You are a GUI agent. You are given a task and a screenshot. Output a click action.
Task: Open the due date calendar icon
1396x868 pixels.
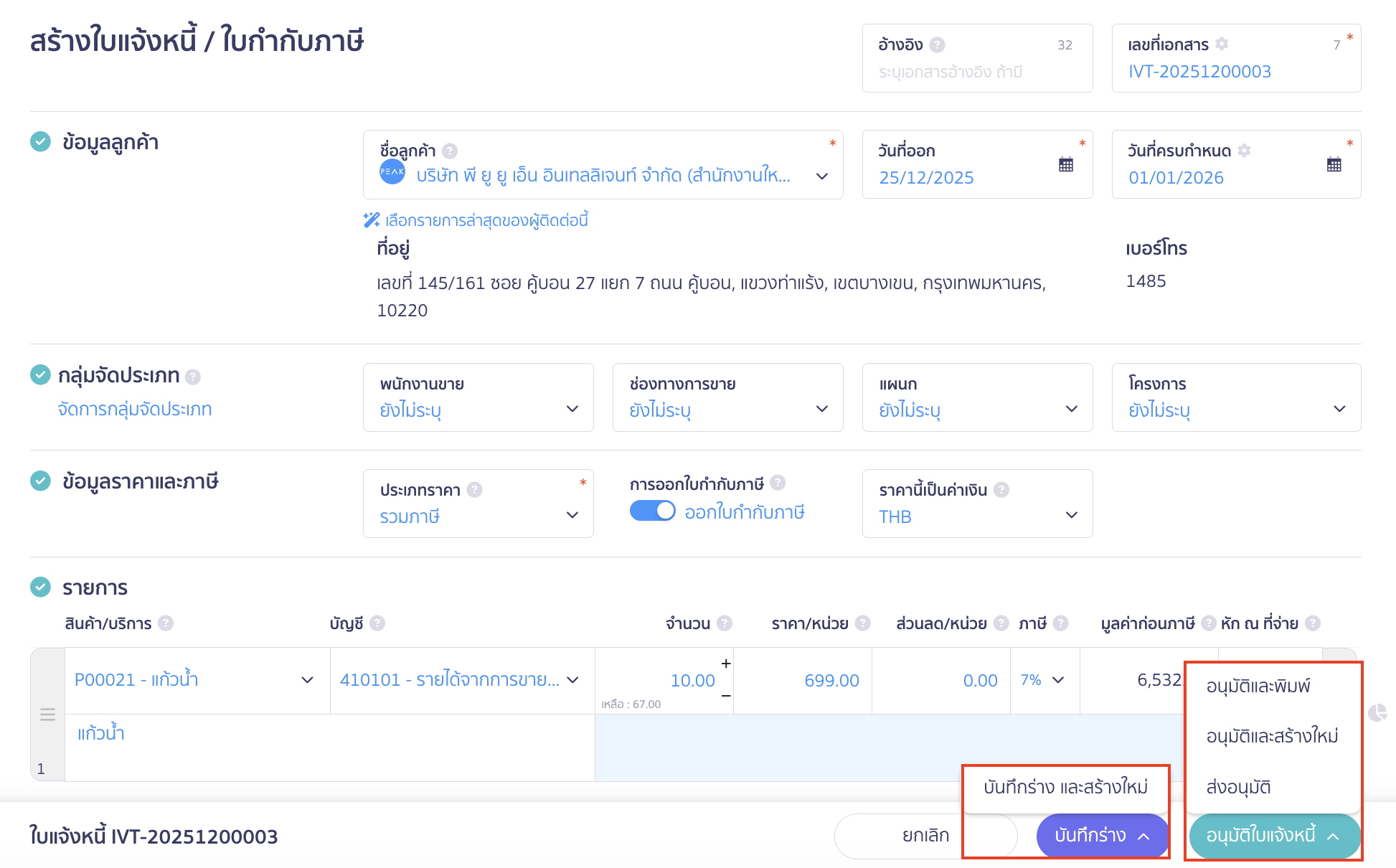(x=1334, y=164)
